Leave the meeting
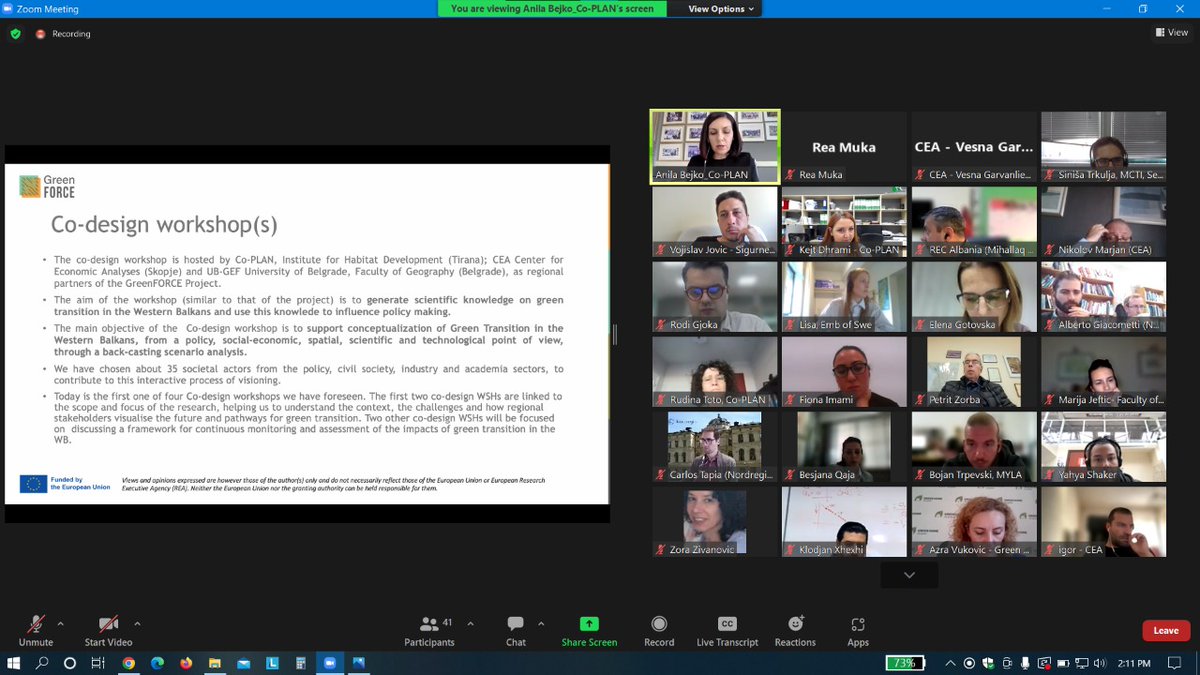Viewport: 1200px width, 675px height. [1166, 631]
